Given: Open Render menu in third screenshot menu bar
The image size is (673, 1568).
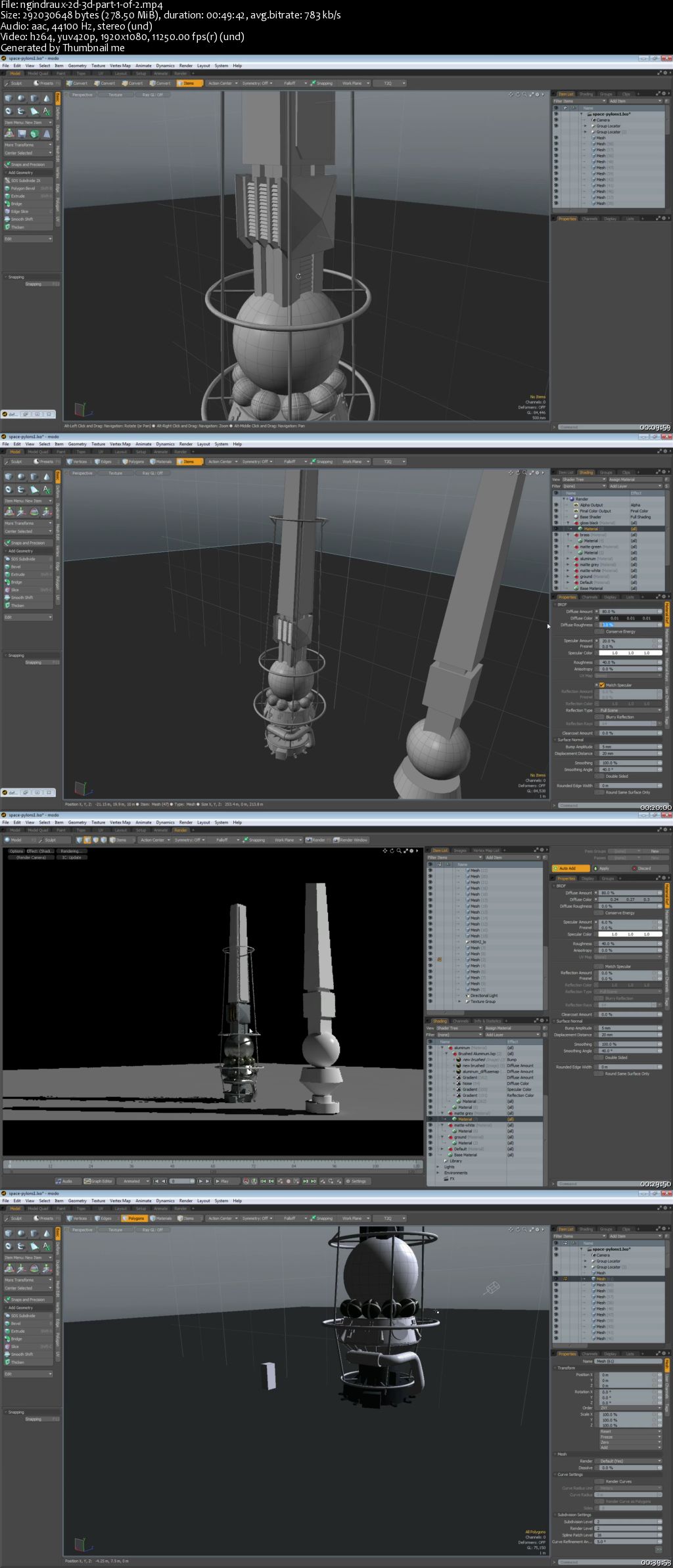Looking at the screenshot, I should pyautogui.click(x=186, y=822).
